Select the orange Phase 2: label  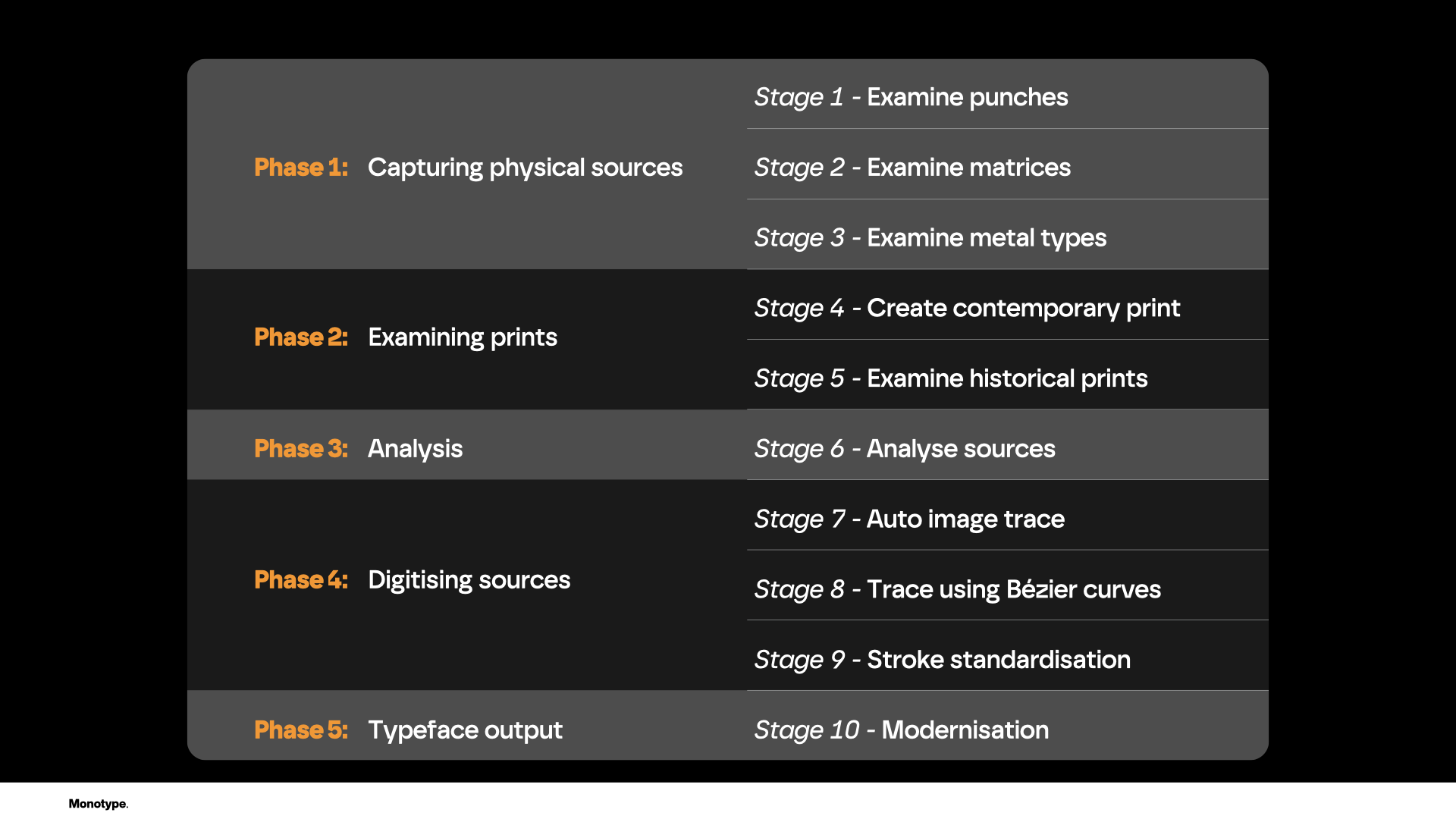tap(301, 337)
